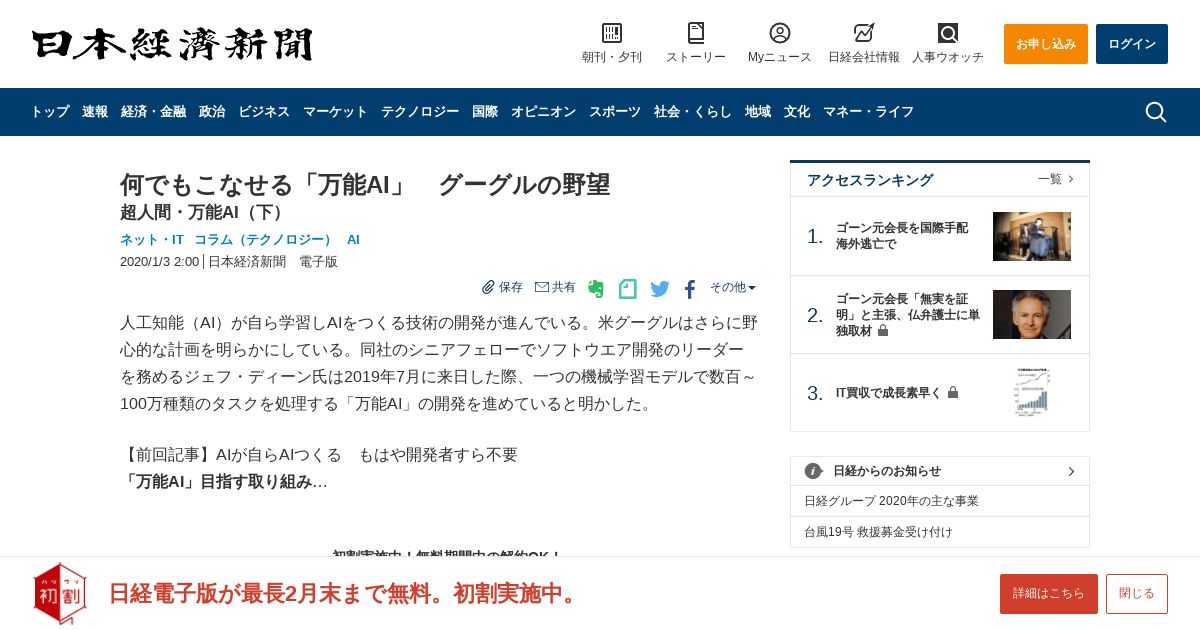Open the 政治 section
The width and height of the screenshot is (1200, 630).
[x=212, y=112]
